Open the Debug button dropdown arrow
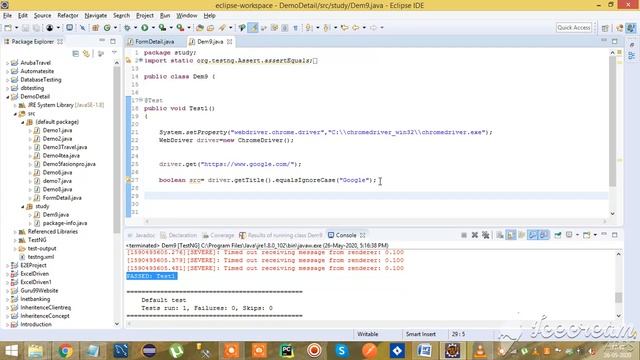This screenshot has height=360, width=640. (135, 28)
